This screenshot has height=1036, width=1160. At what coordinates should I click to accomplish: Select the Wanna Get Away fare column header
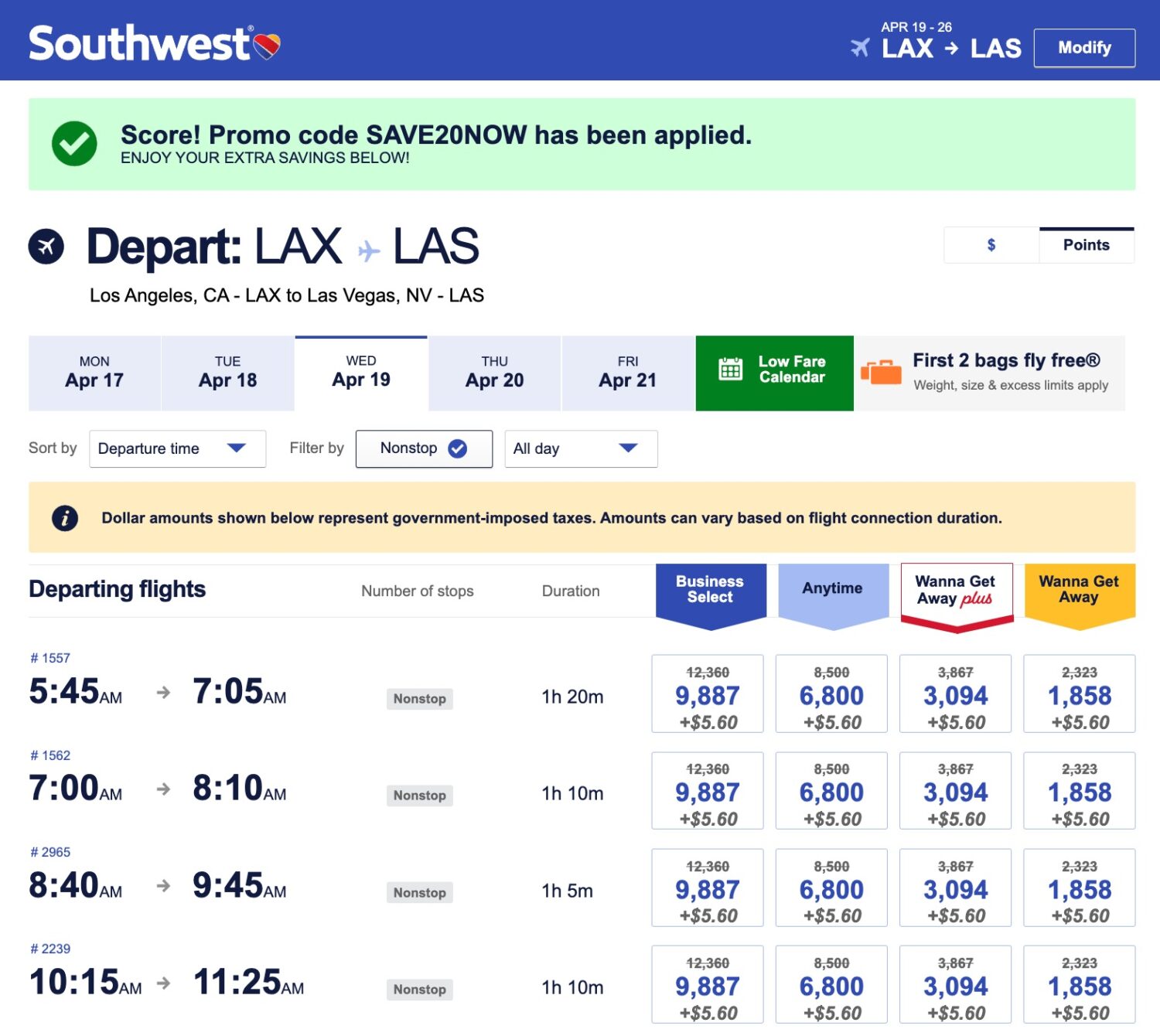(1080, 590)
